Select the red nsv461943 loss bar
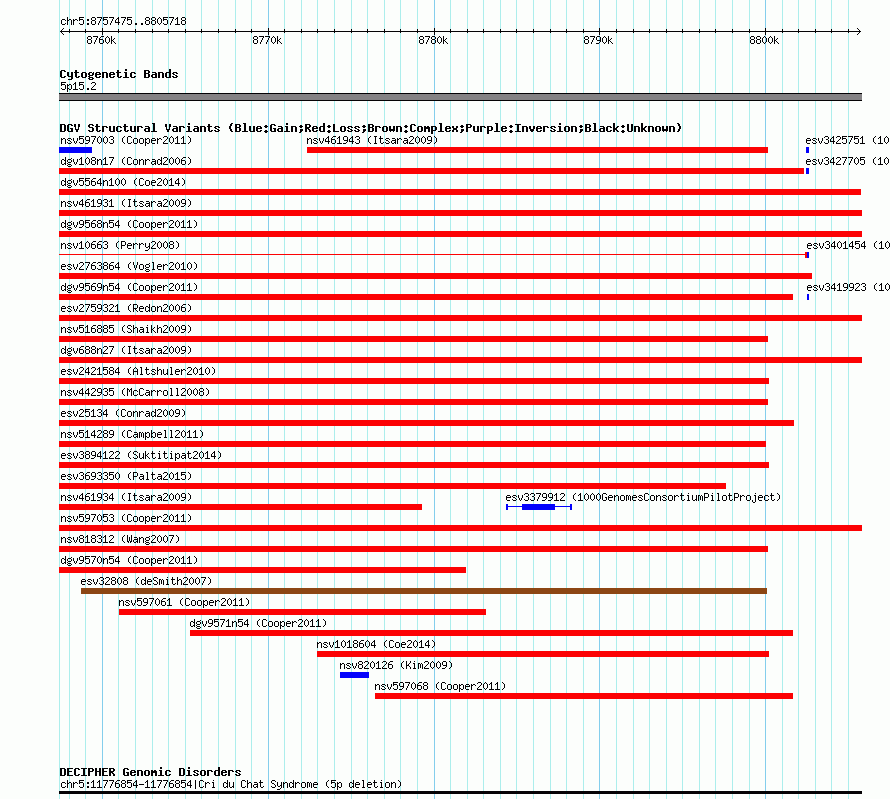The image size is (890, 799). (538, 150)
